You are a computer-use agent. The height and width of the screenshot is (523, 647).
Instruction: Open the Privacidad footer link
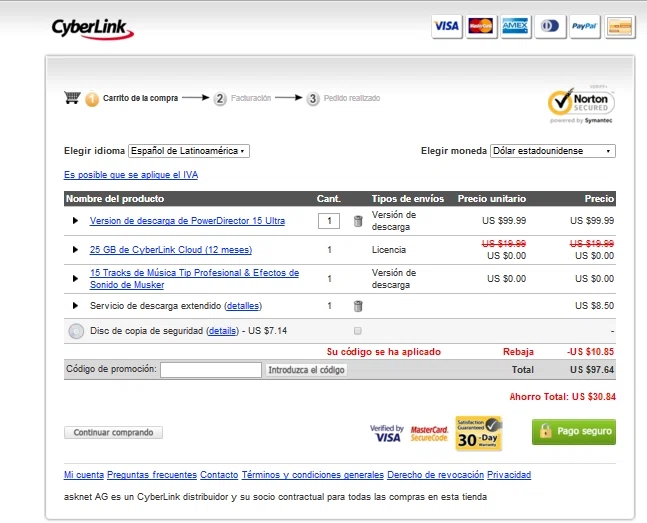[509, 475]
